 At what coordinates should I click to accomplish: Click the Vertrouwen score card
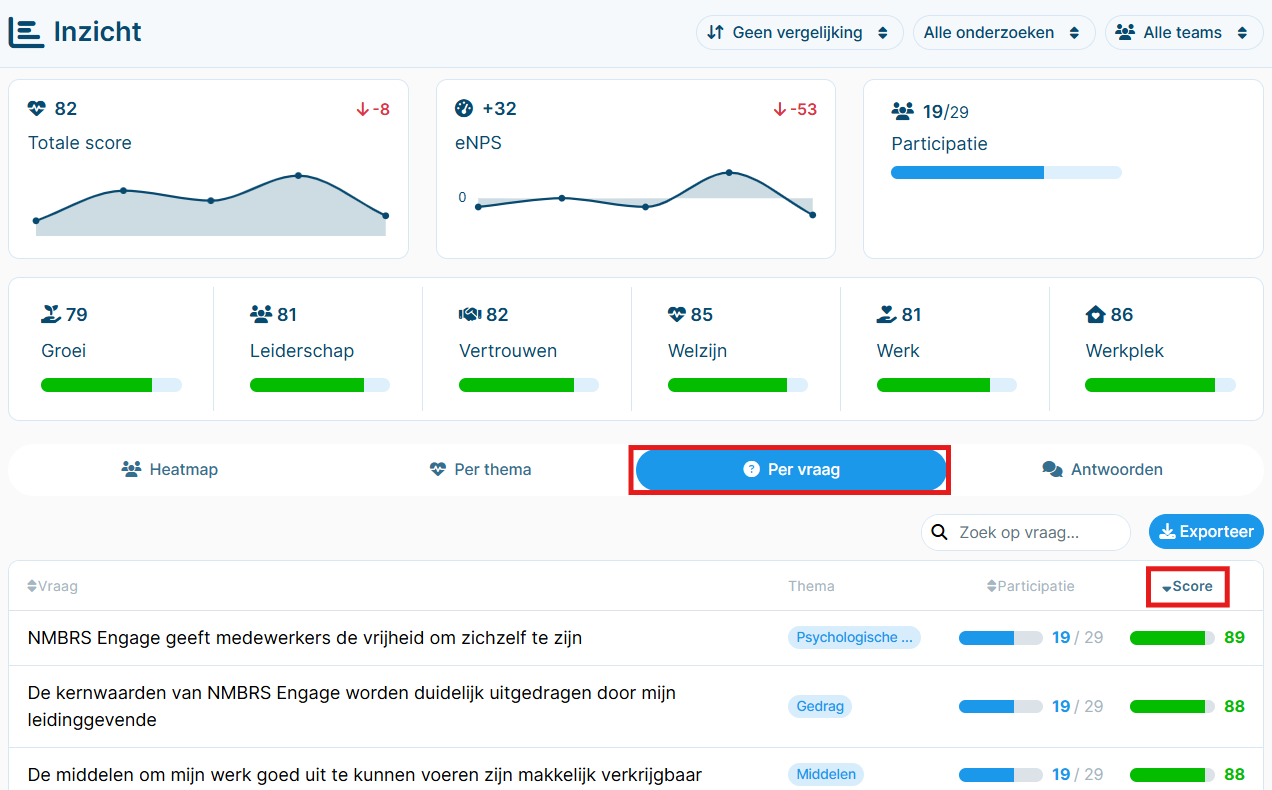[527, 348]
